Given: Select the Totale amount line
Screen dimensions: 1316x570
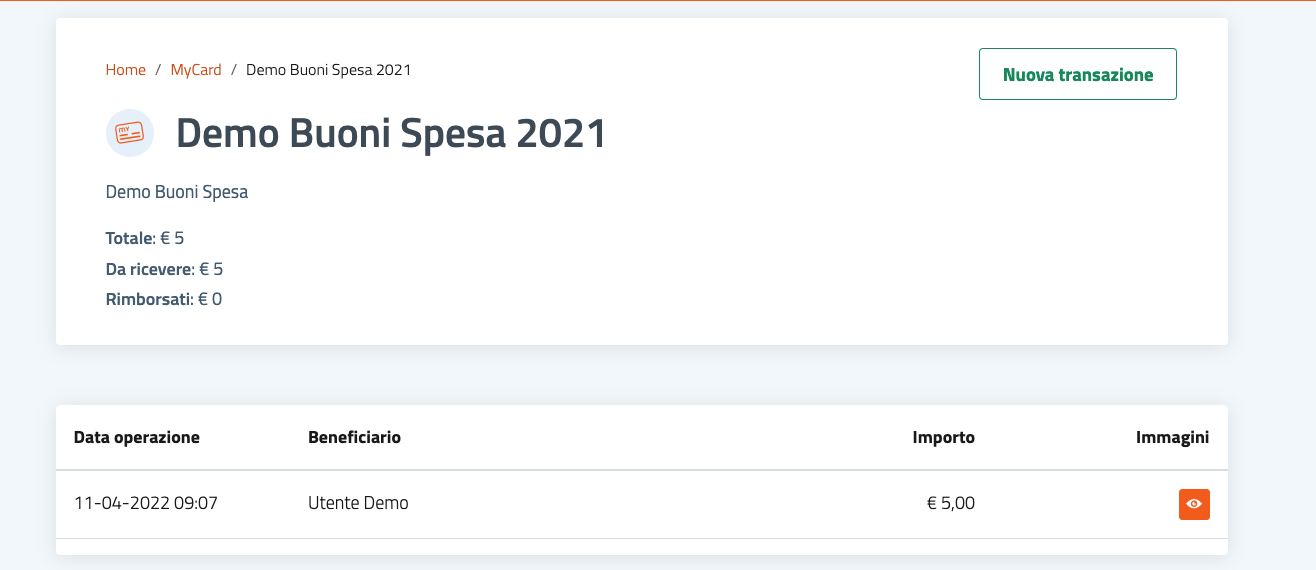Looking at the screenshot, I should (145, 238).
